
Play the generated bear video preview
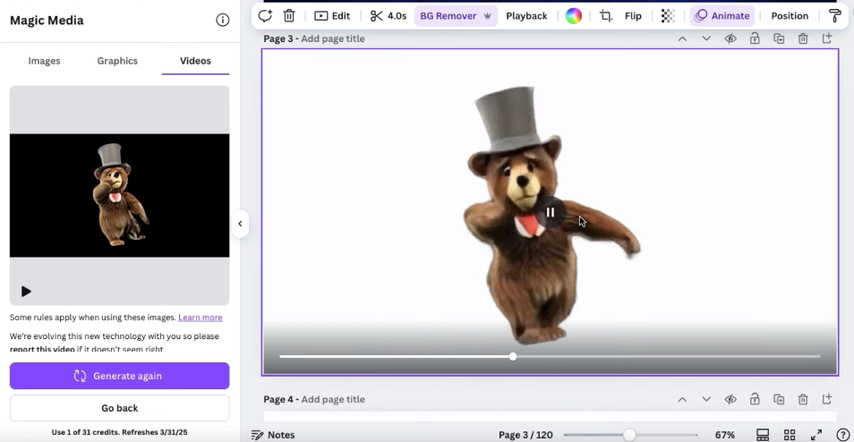(x=26, y=291)
